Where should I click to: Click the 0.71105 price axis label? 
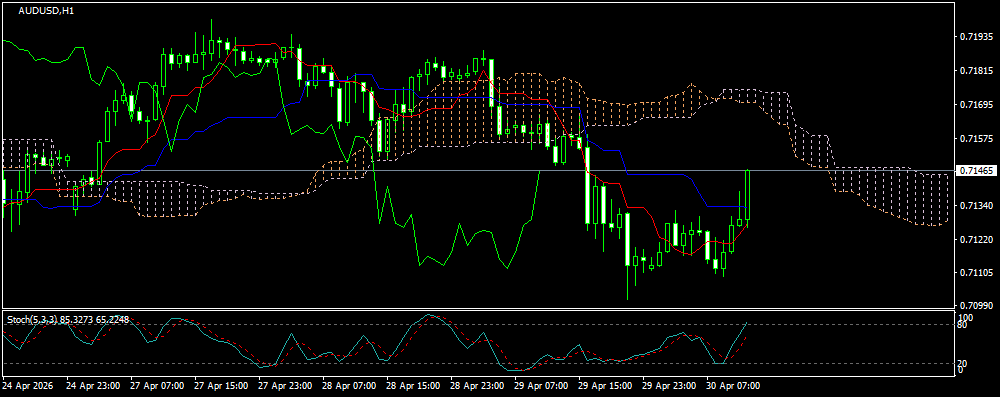point(976,273)
